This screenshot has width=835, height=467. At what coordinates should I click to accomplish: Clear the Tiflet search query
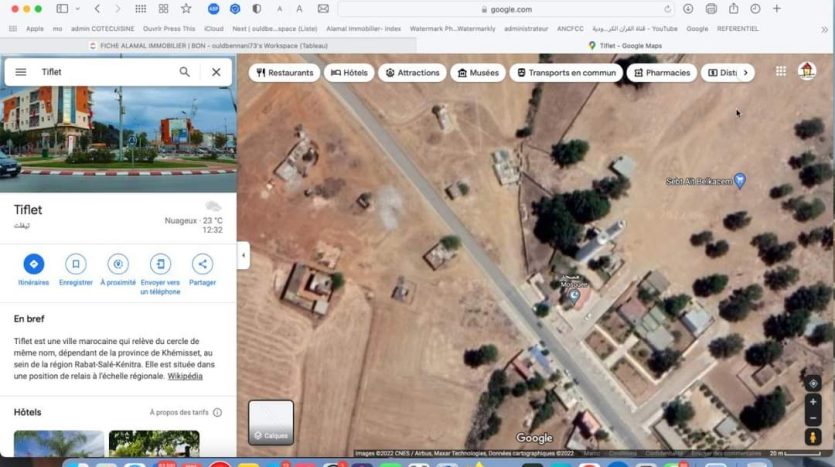216,72
